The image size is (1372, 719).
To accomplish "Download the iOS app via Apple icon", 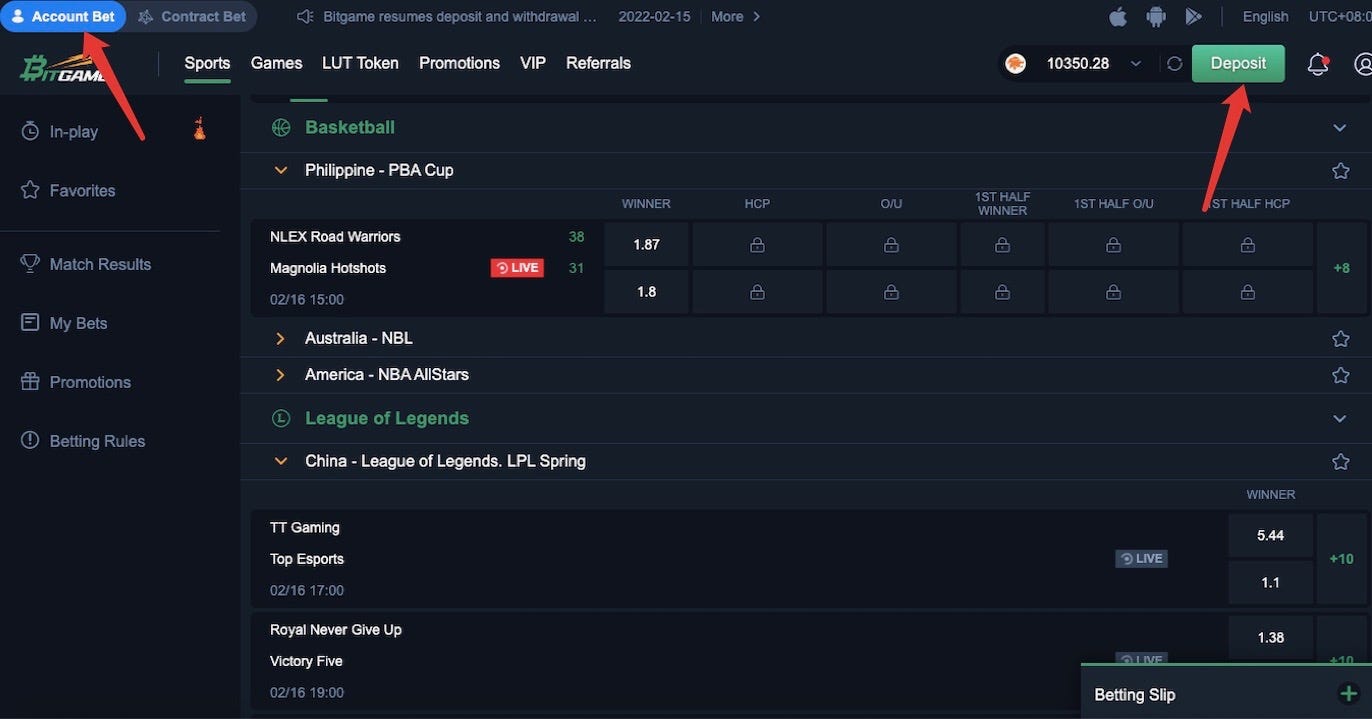I will [1118, 16].
